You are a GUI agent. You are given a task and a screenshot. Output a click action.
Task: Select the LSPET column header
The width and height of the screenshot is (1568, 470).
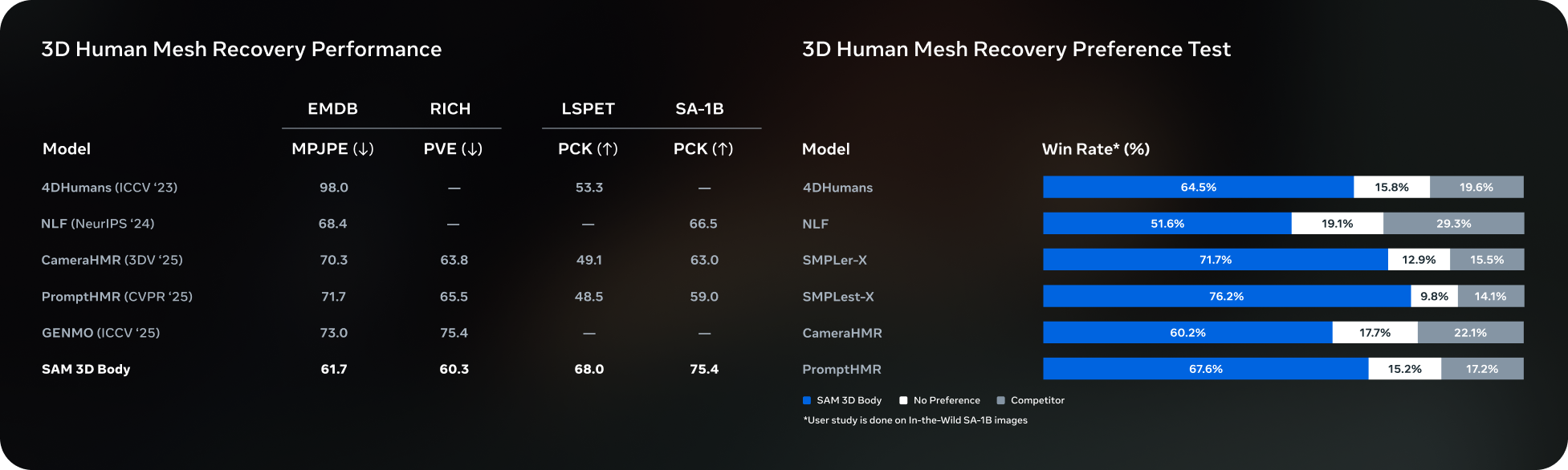click(x=588, y=109)
